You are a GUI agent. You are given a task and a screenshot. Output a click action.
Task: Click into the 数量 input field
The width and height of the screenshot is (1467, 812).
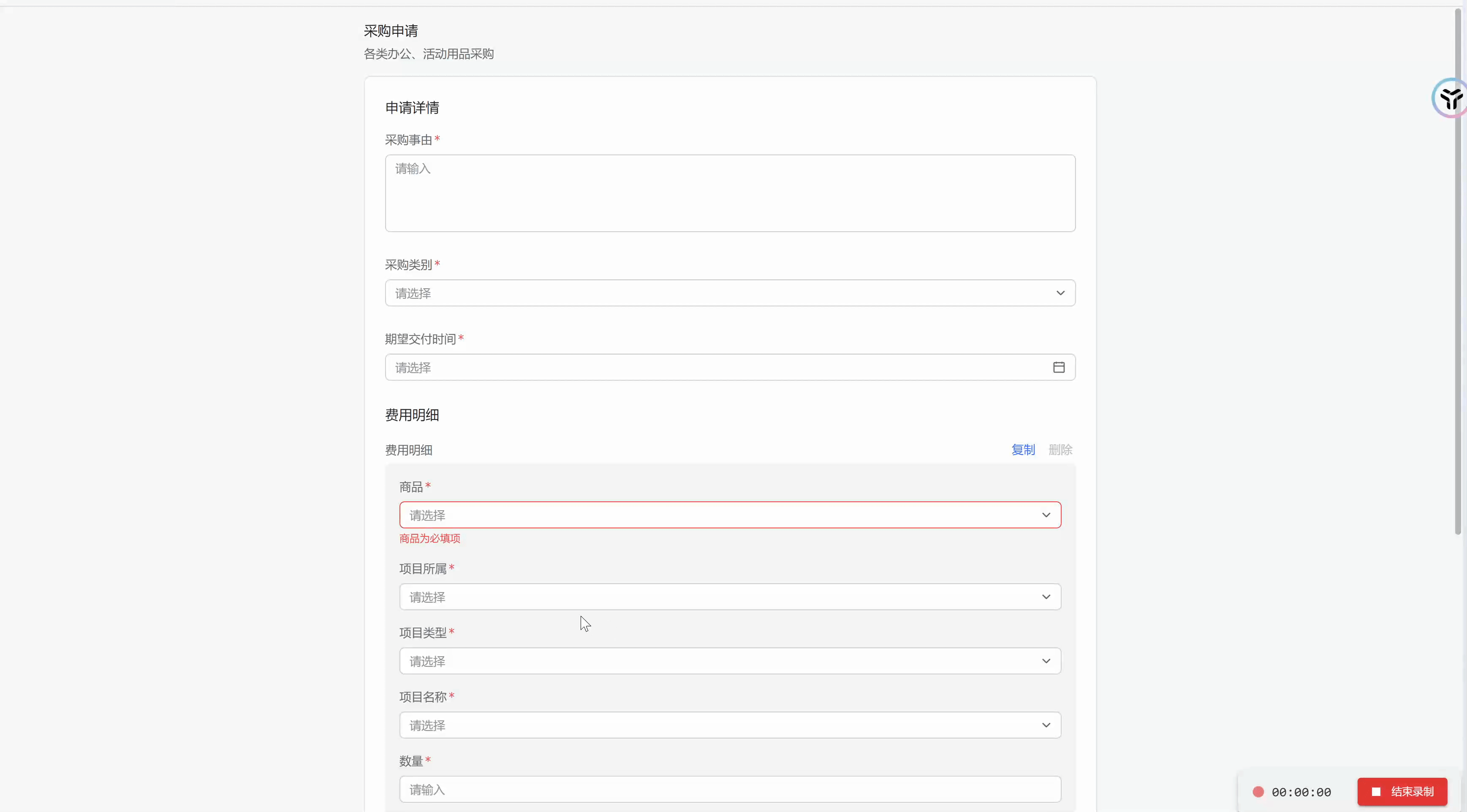click(730, 790)
